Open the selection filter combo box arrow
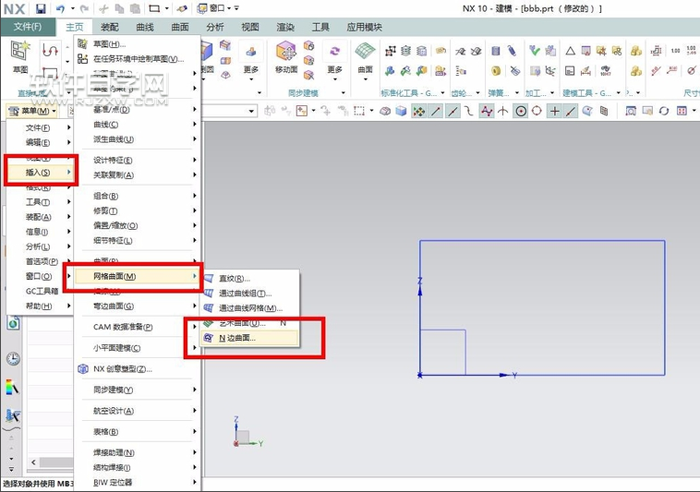 pyautogui.click(x=252, y=111)
